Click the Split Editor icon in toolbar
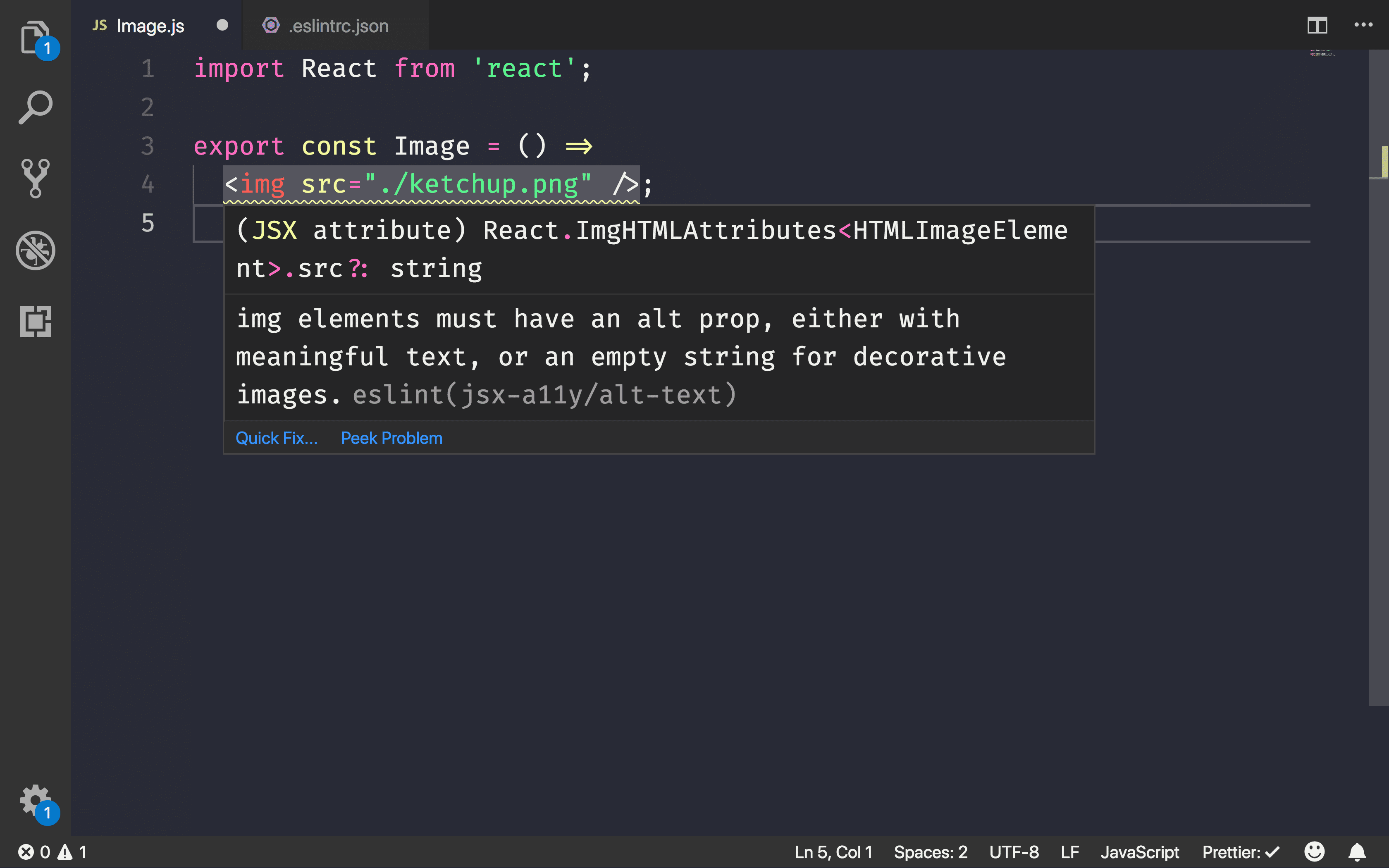This screenshot has width=1389, height=868. pyautogui.click(x=1318, y=24)
